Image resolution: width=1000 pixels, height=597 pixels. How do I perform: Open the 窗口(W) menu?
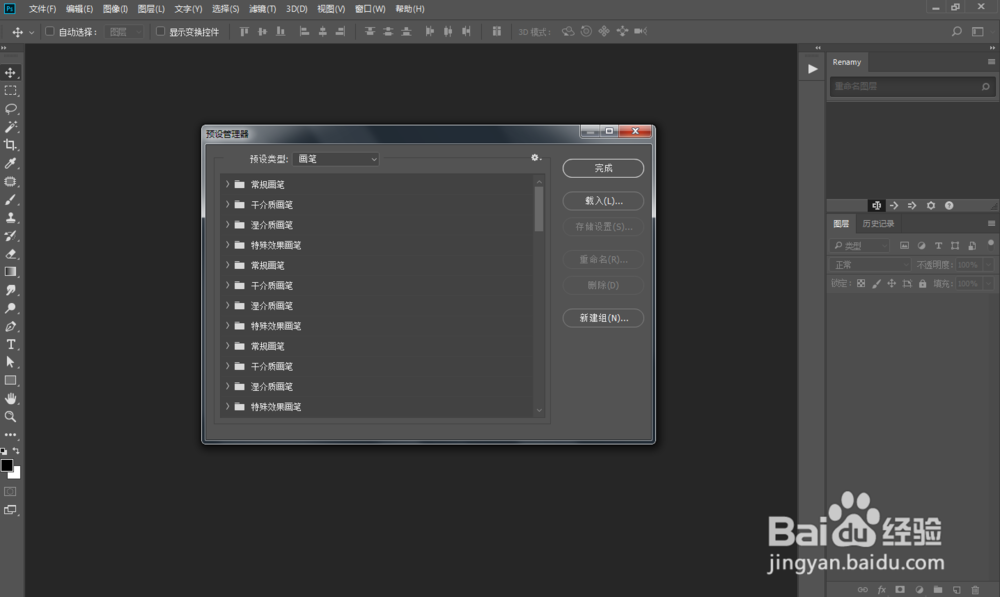pos(370,9)
